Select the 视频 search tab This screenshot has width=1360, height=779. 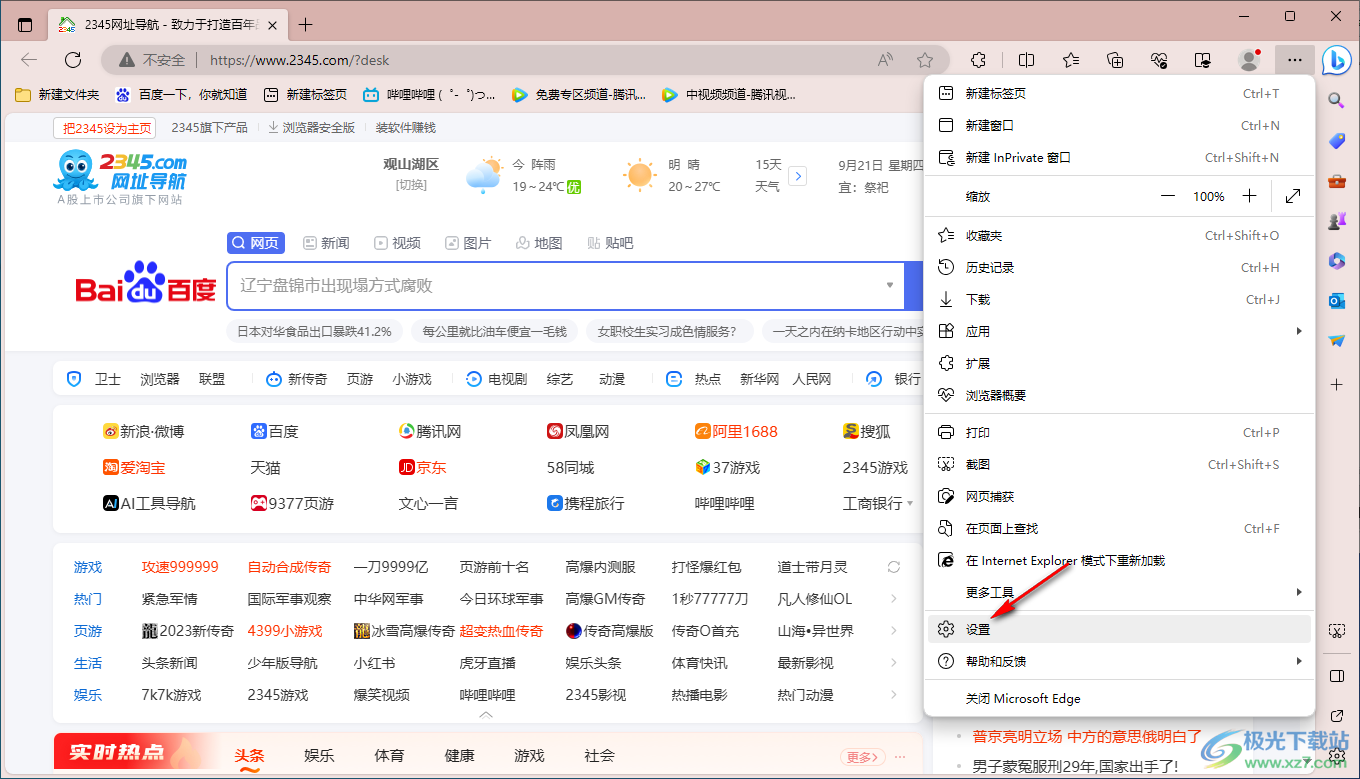[397, 243]
